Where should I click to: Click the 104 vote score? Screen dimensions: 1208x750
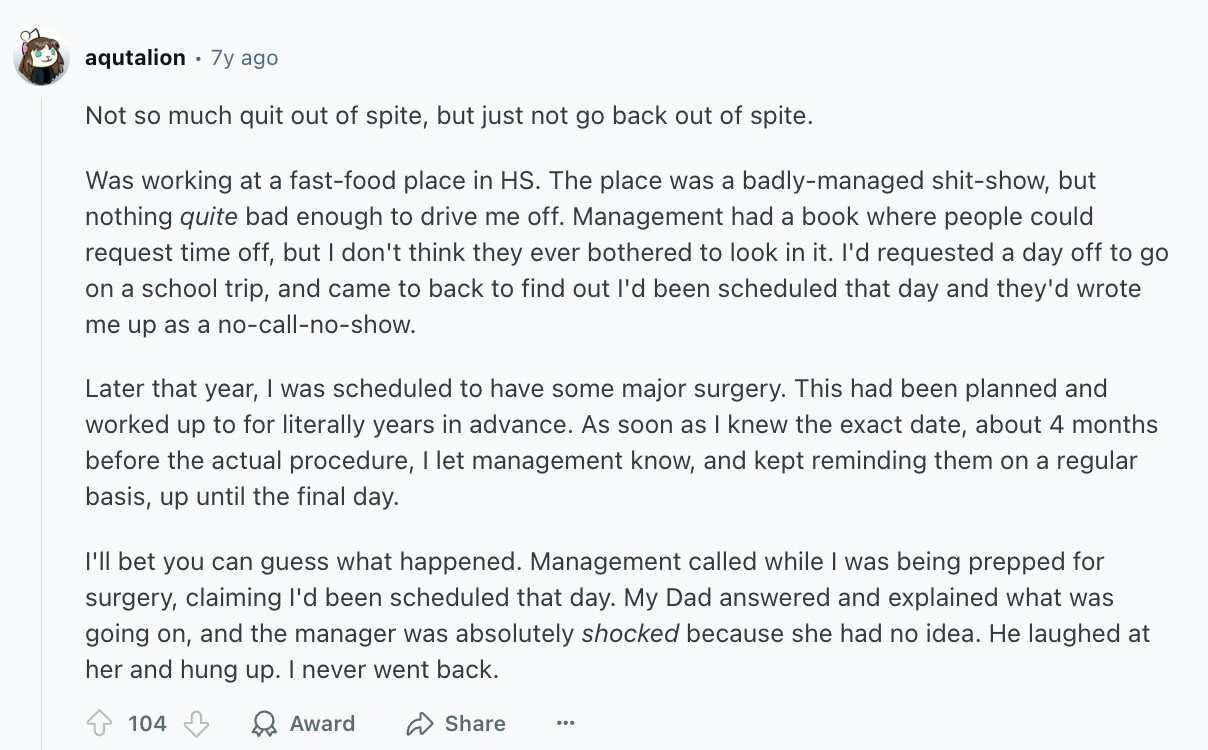click(147, 724)
